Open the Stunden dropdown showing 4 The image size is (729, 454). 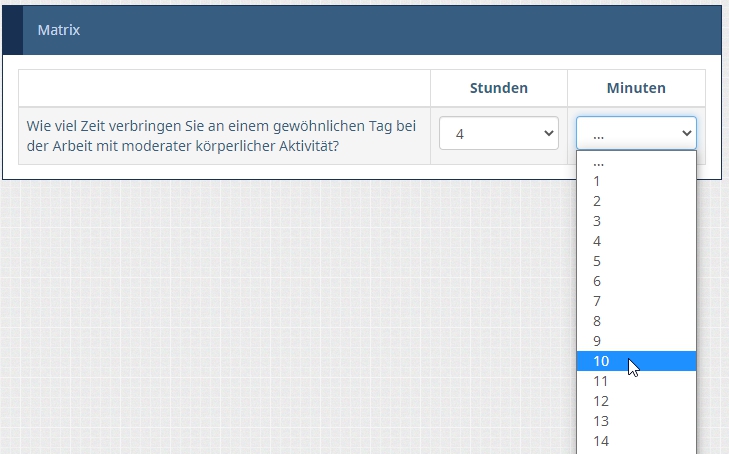pyautogui.click(x=498, y=133)
